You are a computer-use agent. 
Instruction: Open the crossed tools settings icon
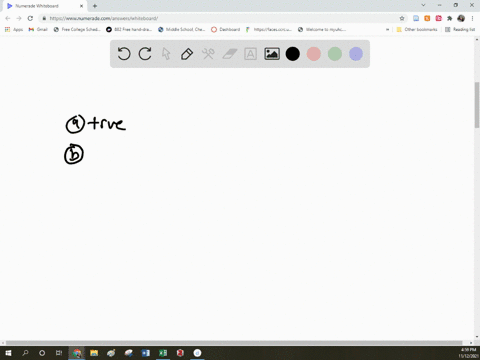click(x=208, y=54)
